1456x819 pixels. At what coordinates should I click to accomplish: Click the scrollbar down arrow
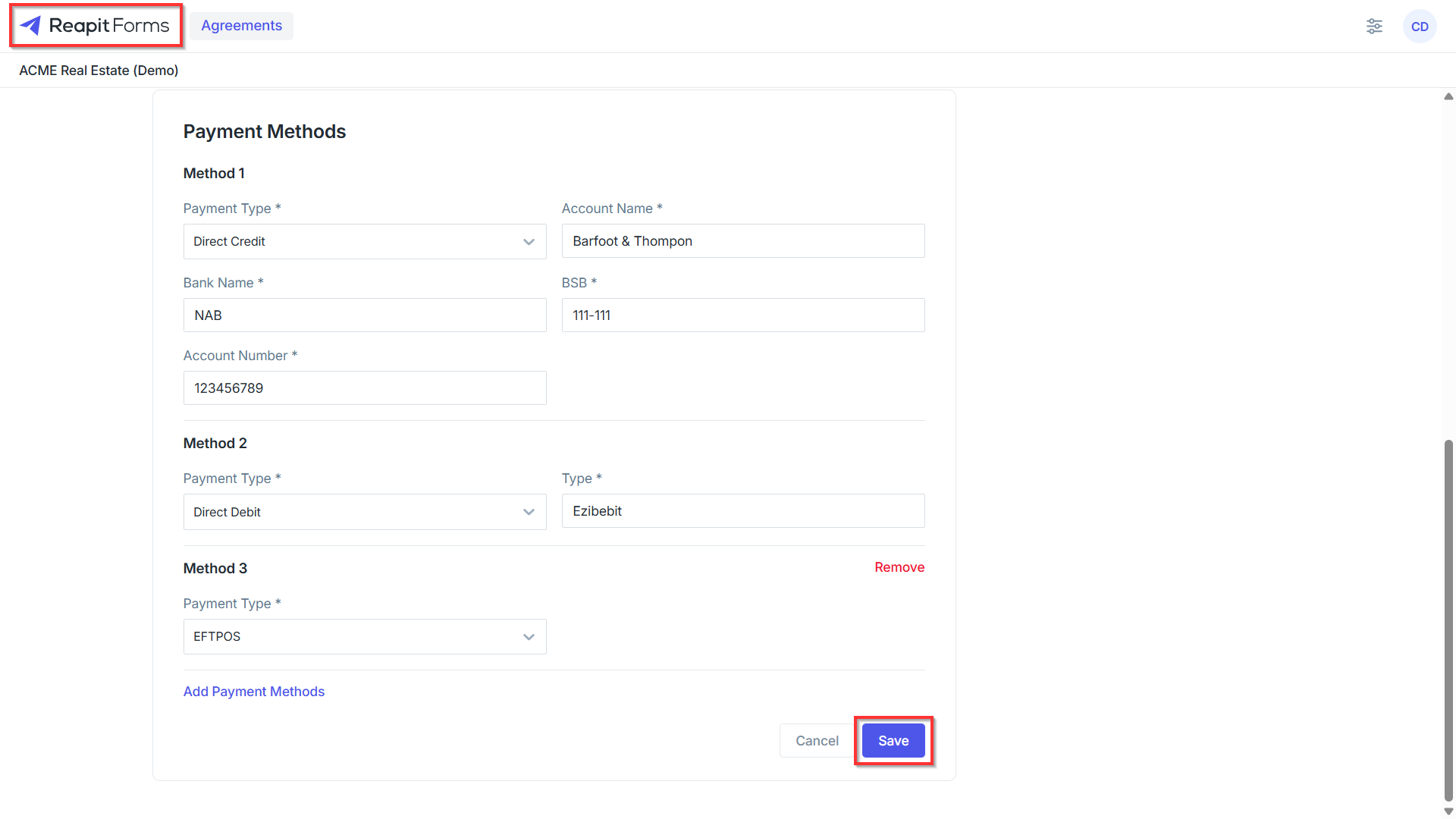(x=1448, y=811)
